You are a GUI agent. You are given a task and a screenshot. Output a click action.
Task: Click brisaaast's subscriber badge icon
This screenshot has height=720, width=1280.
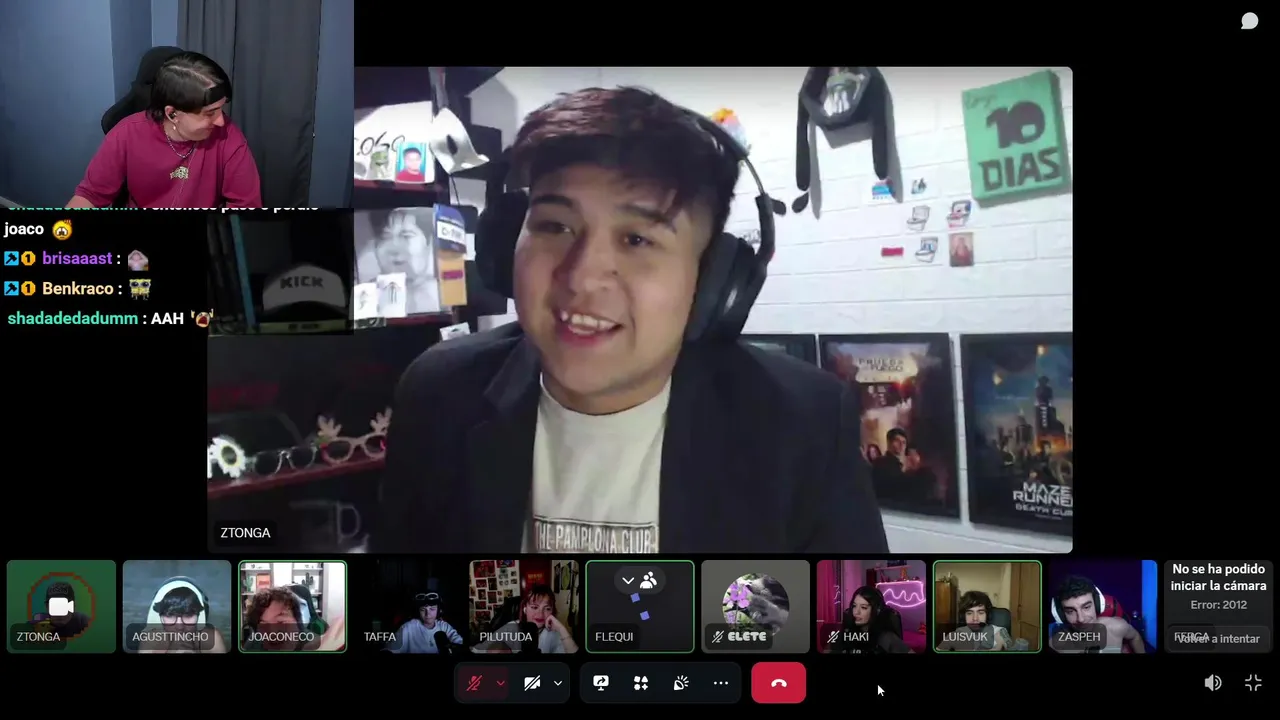point(28,258)
